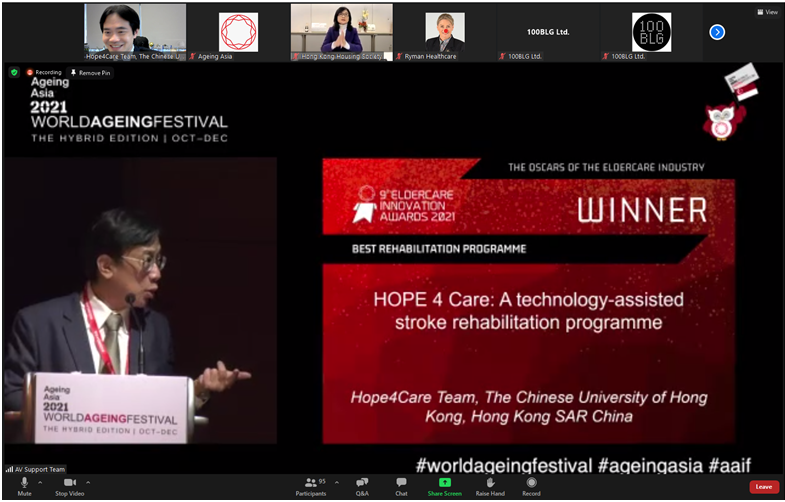Open video options arrow beside Stop Video
The image size is (785, 502).
pyautogui.click(x=88, y=482)
